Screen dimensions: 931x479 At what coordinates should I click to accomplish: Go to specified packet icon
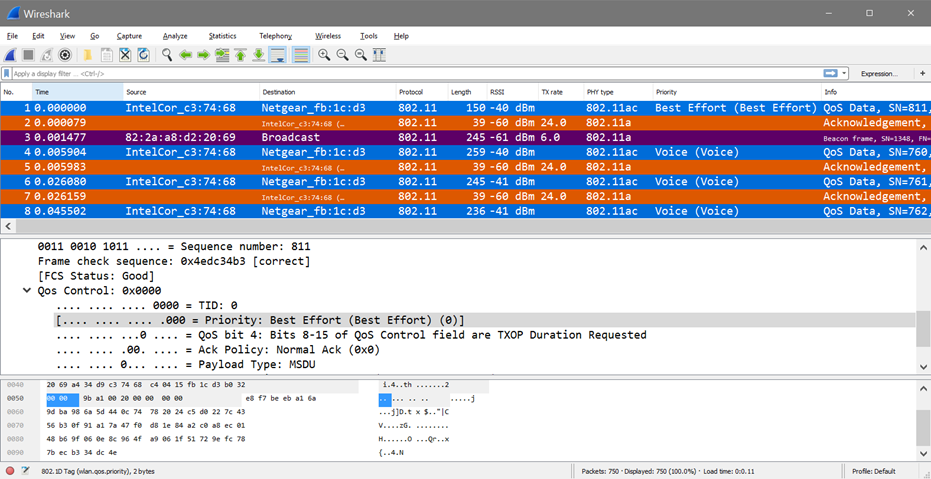click(x=222, y=55)
